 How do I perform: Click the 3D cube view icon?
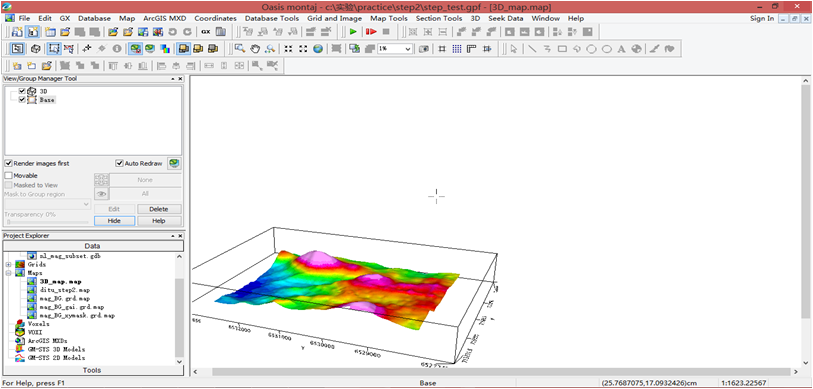(36, 49)
